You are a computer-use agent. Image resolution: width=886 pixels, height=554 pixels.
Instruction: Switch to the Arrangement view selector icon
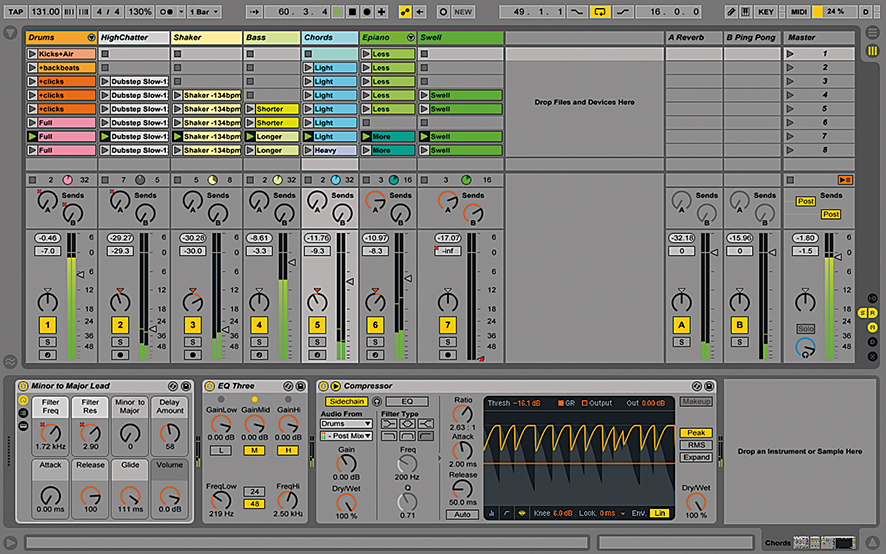873,33
